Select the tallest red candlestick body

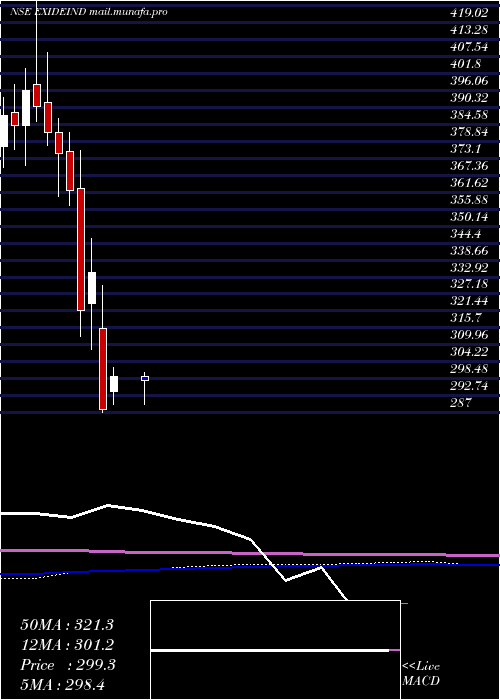click(x=81, y=250)
